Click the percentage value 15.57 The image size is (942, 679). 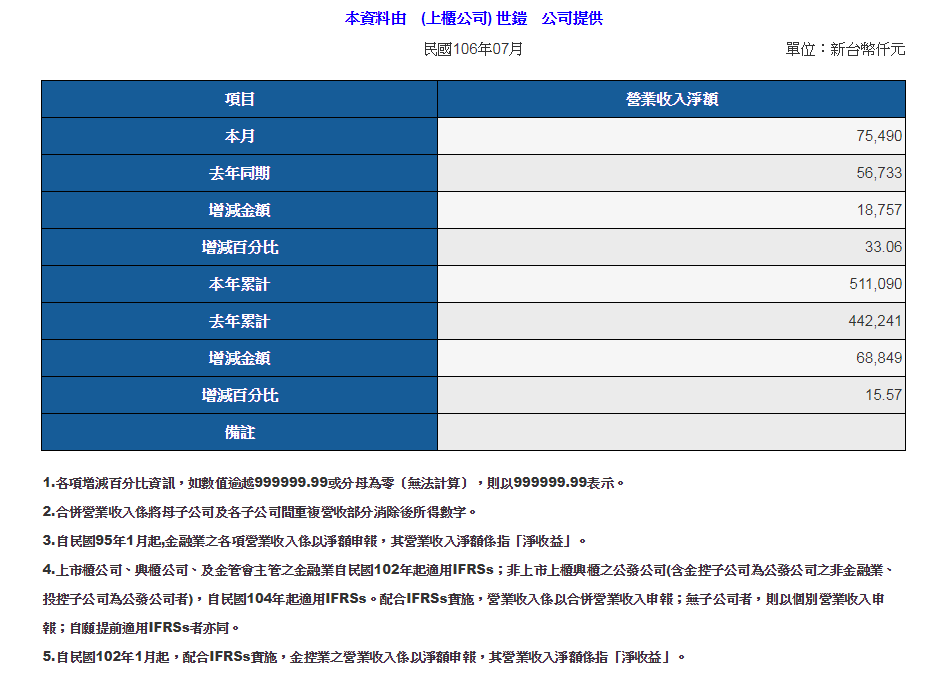pos(883,395)
